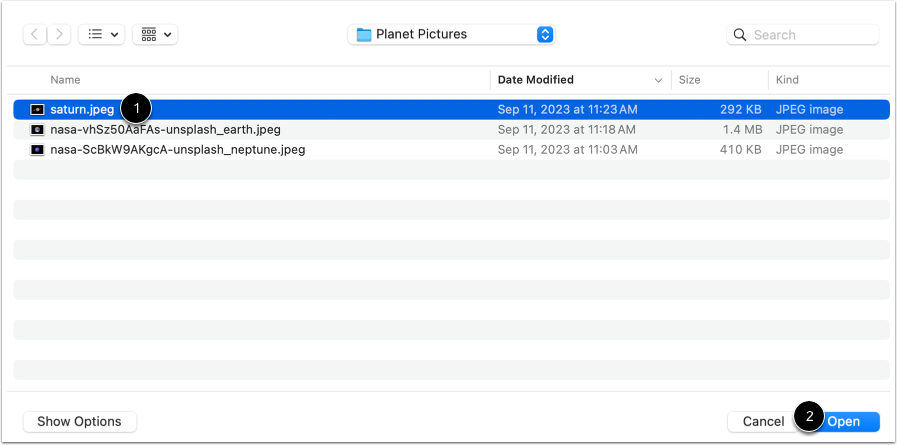Select the nasa-vhSz50AaFAs-unsplash_earth.jpeg file
The width and height of the screenshot is (897, 445).
pyautogui.click(x=165, y=130)
